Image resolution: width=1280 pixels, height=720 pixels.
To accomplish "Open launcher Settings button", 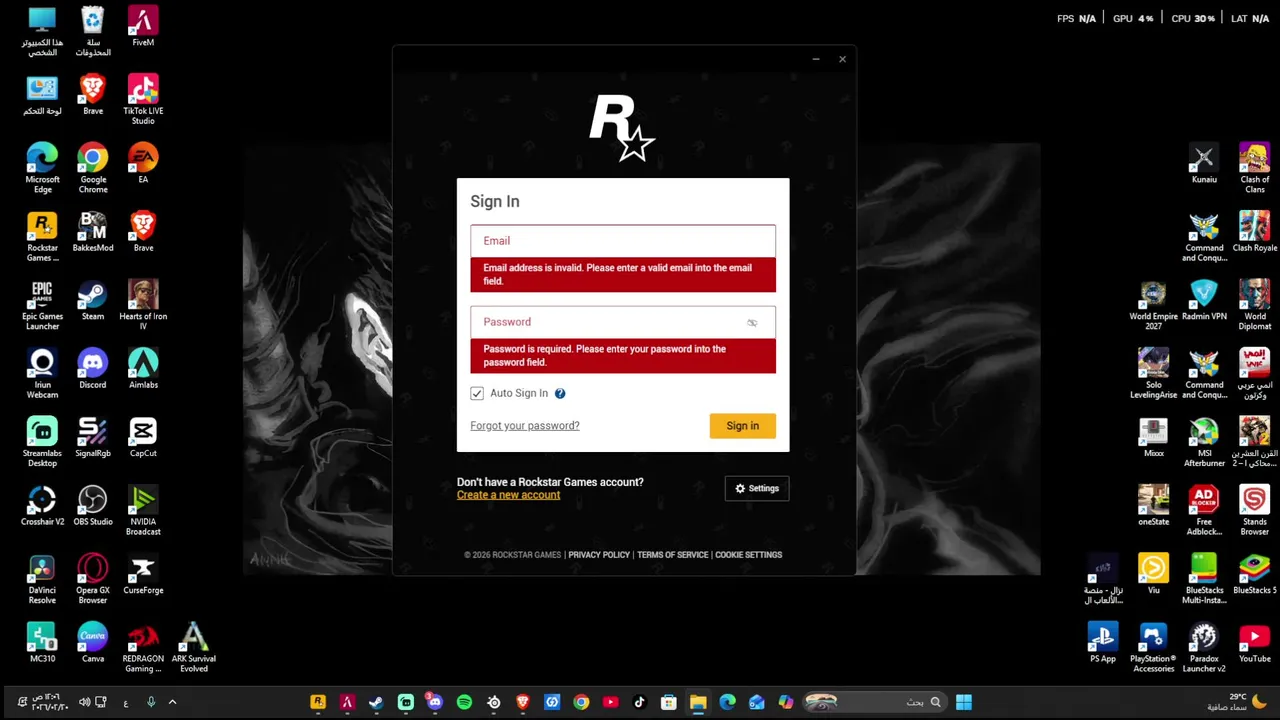I will point(757,488).
